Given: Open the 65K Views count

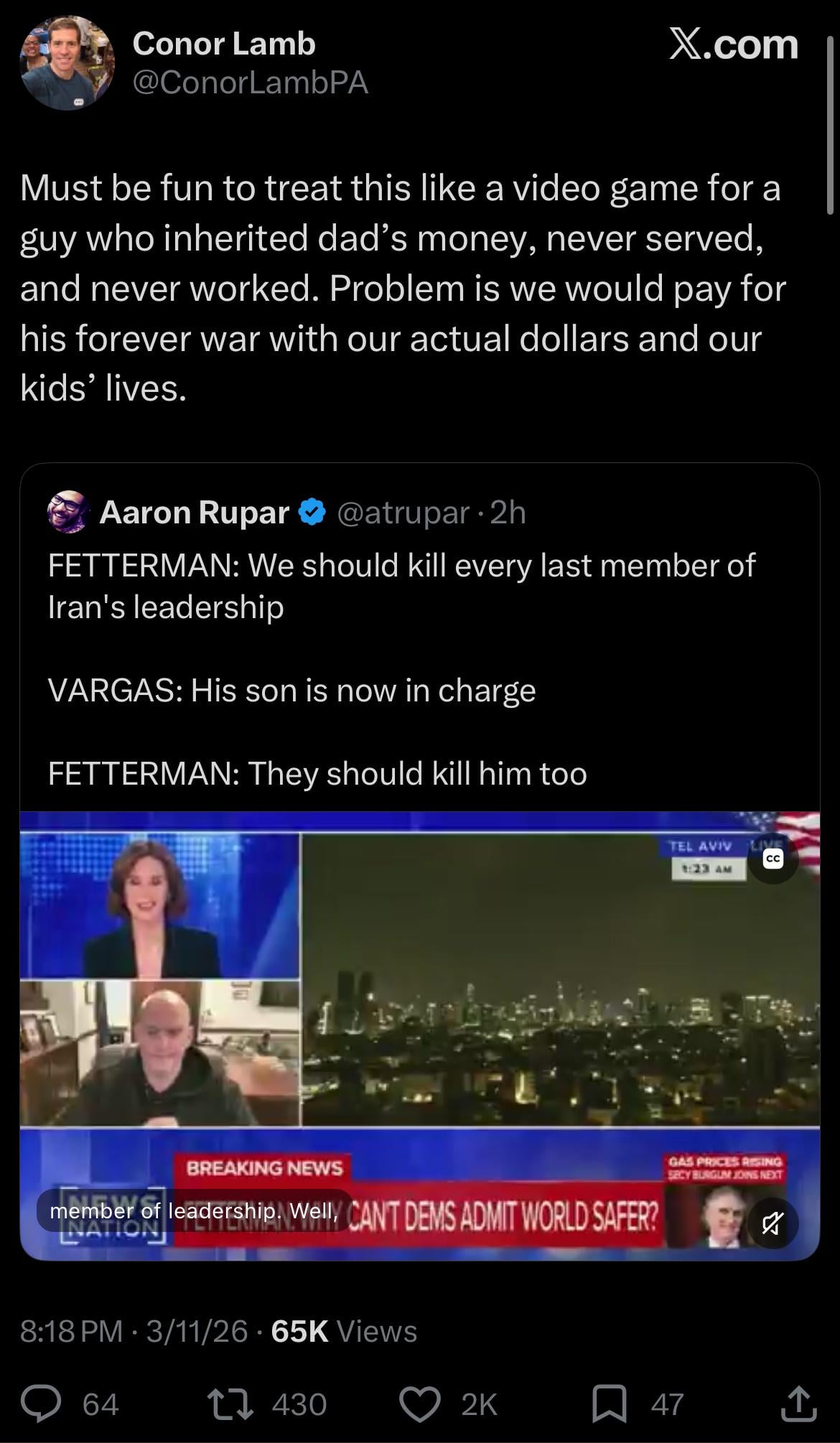Looking at the screenshot, I should (x=345, y=1331).
